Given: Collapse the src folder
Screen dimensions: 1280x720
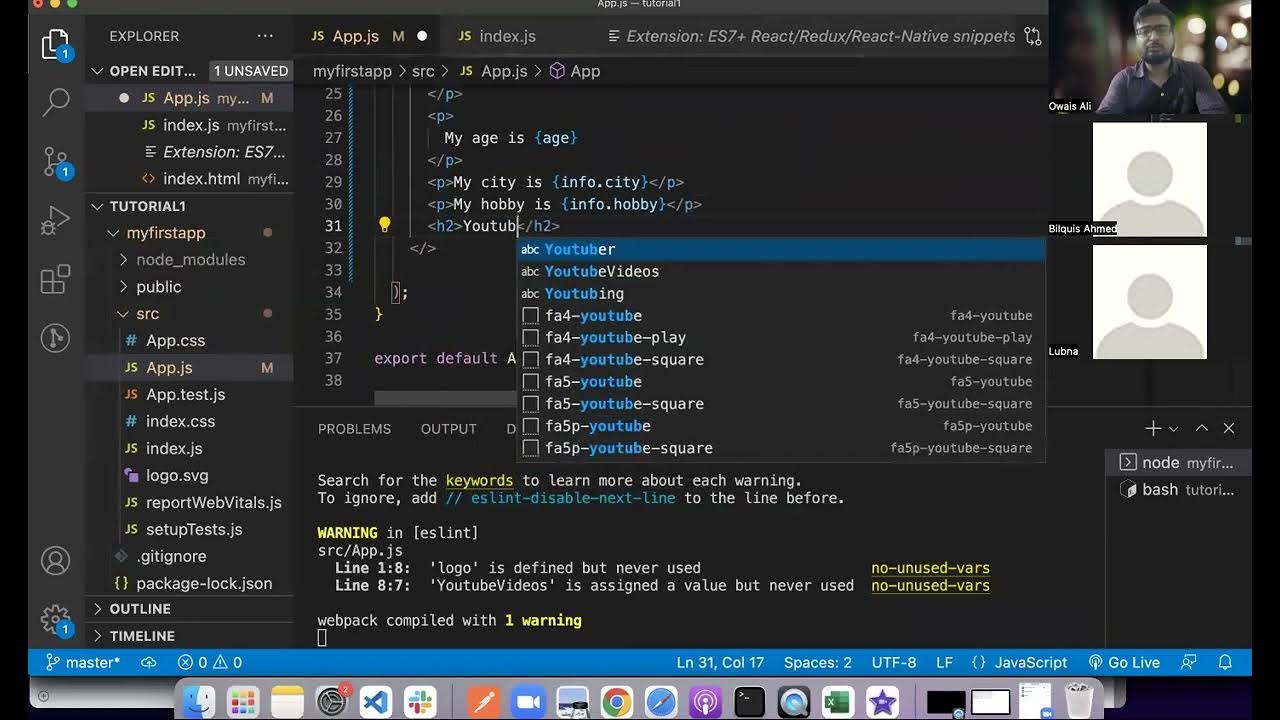Looking at the screenshot, I should (x=124, y=314).
